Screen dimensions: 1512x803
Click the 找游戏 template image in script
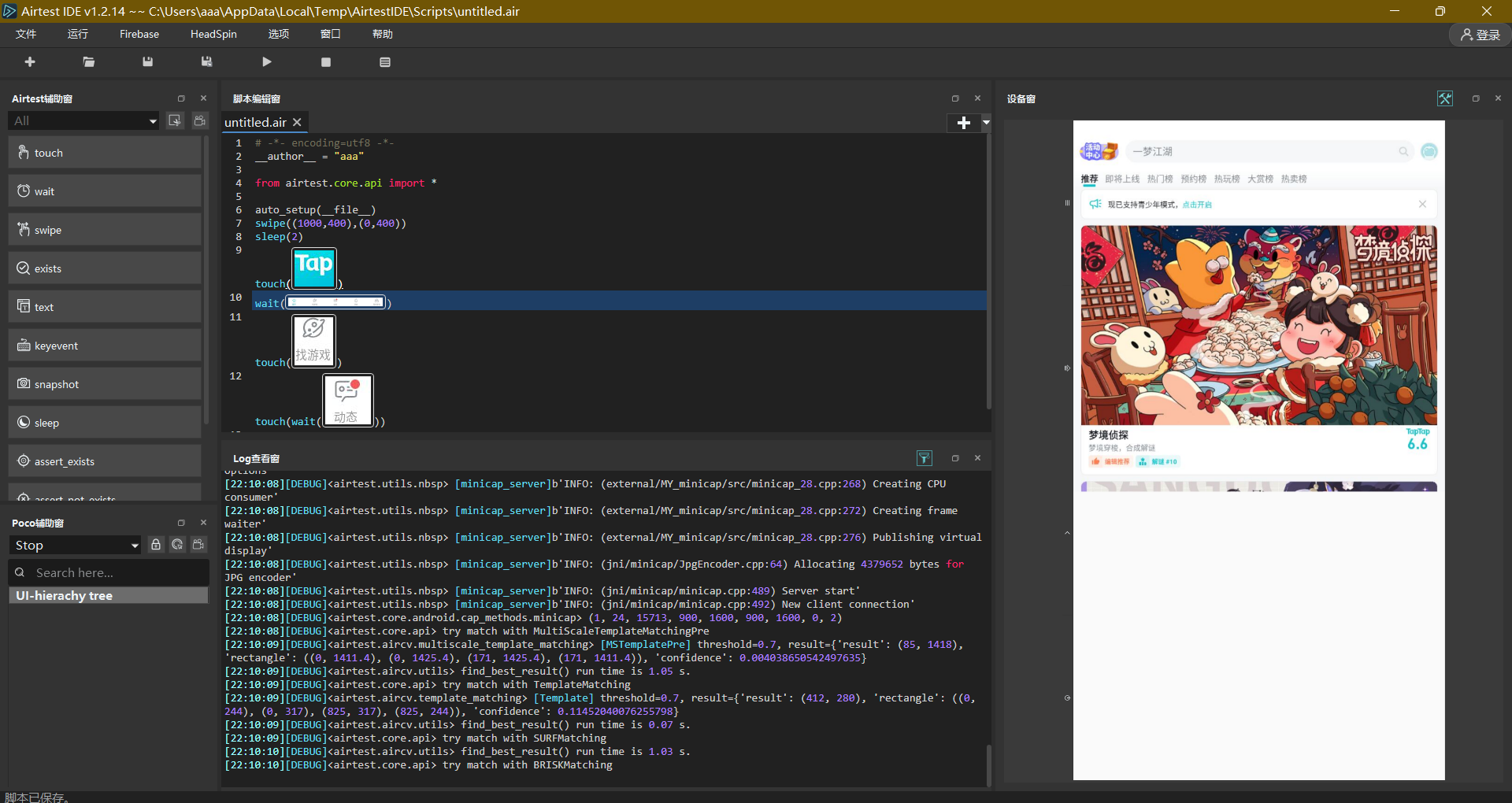(x=314, y=341)
